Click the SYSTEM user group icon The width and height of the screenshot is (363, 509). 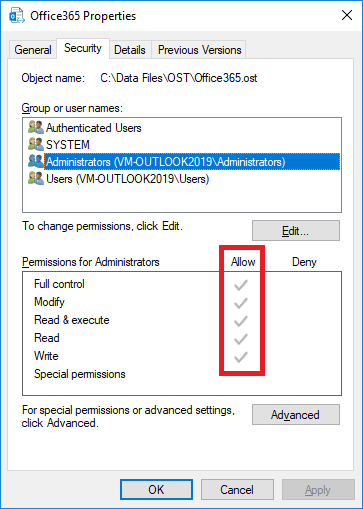click(x=36, y=145)
